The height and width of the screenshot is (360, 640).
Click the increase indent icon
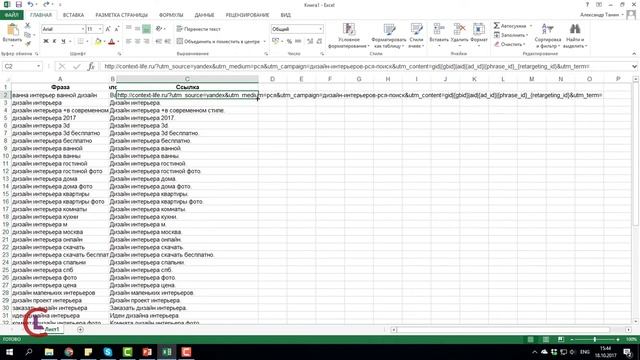[x=167, y=41]
